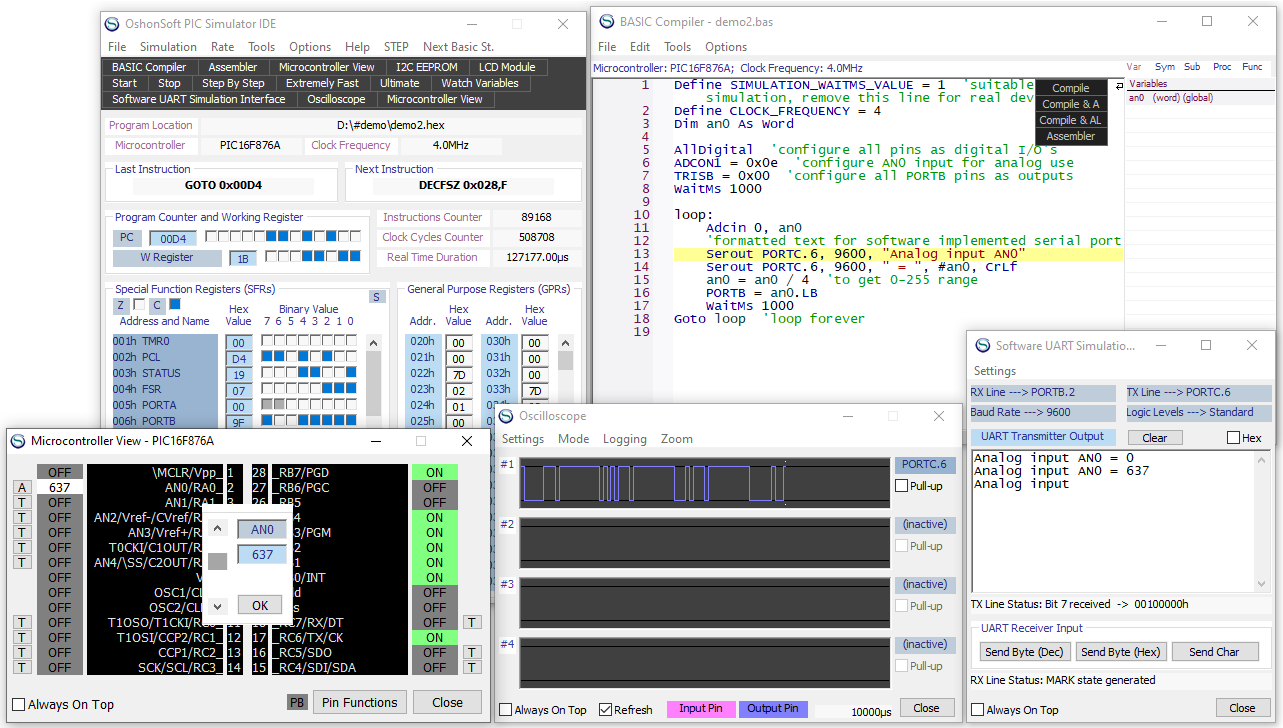The image size is (1283, 728).
Task: Click the 637 value field in AN0 popup
Action: point(262,554)
